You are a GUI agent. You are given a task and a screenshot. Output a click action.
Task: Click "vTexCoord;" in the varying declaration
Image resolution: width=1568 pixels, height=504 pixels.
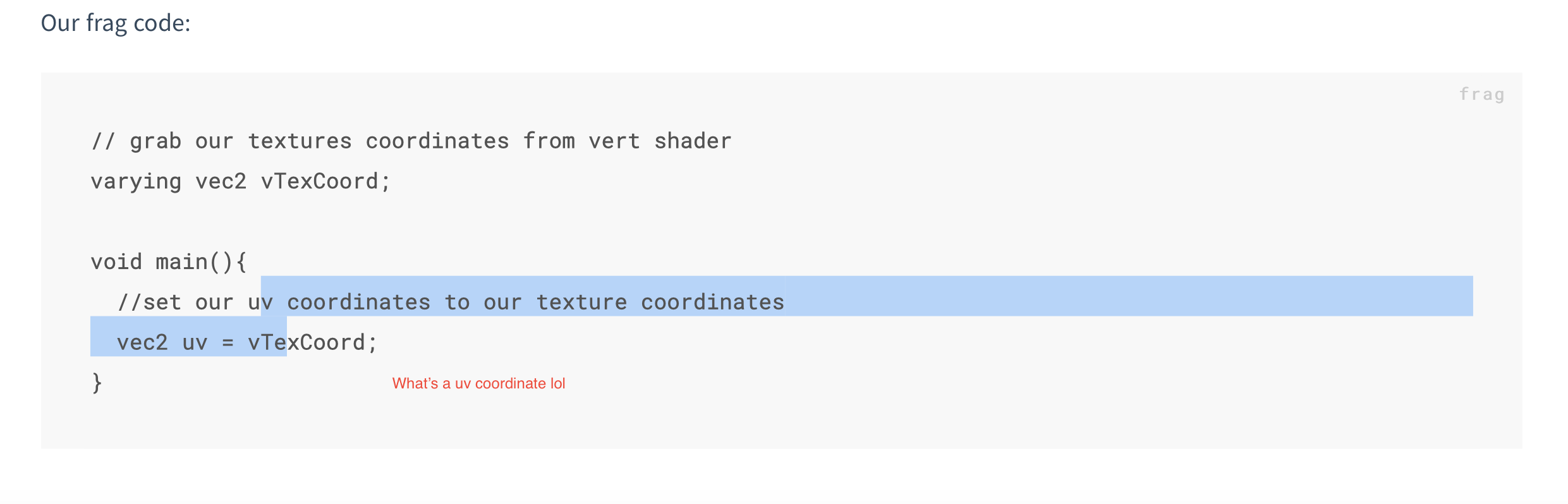pyautogui.click(x=325, y=182)
